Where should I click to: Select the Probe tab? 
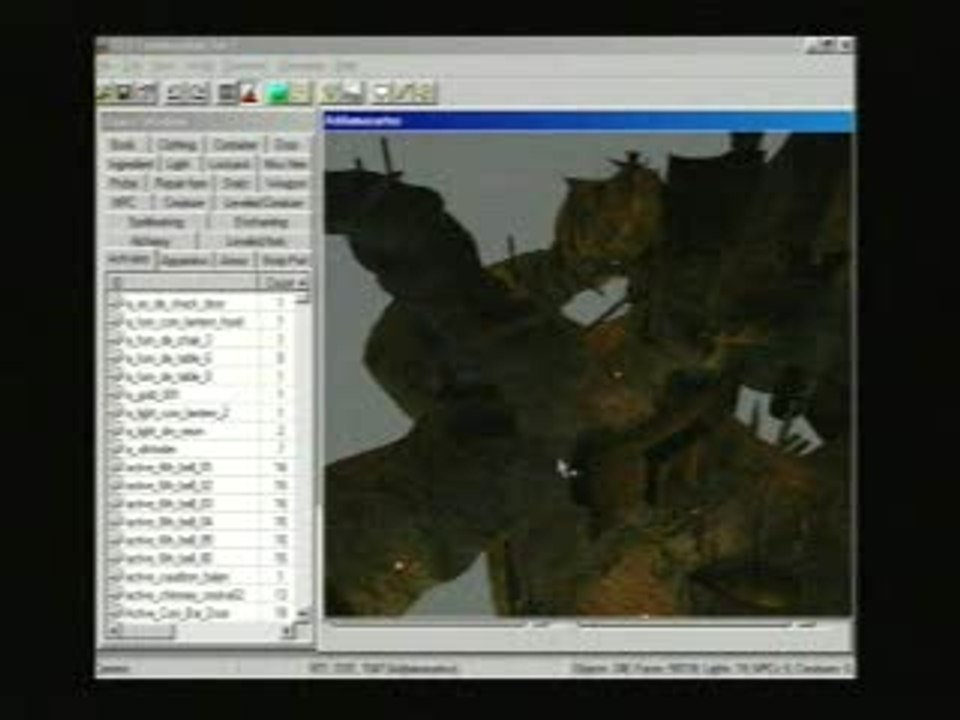[124, 183]
